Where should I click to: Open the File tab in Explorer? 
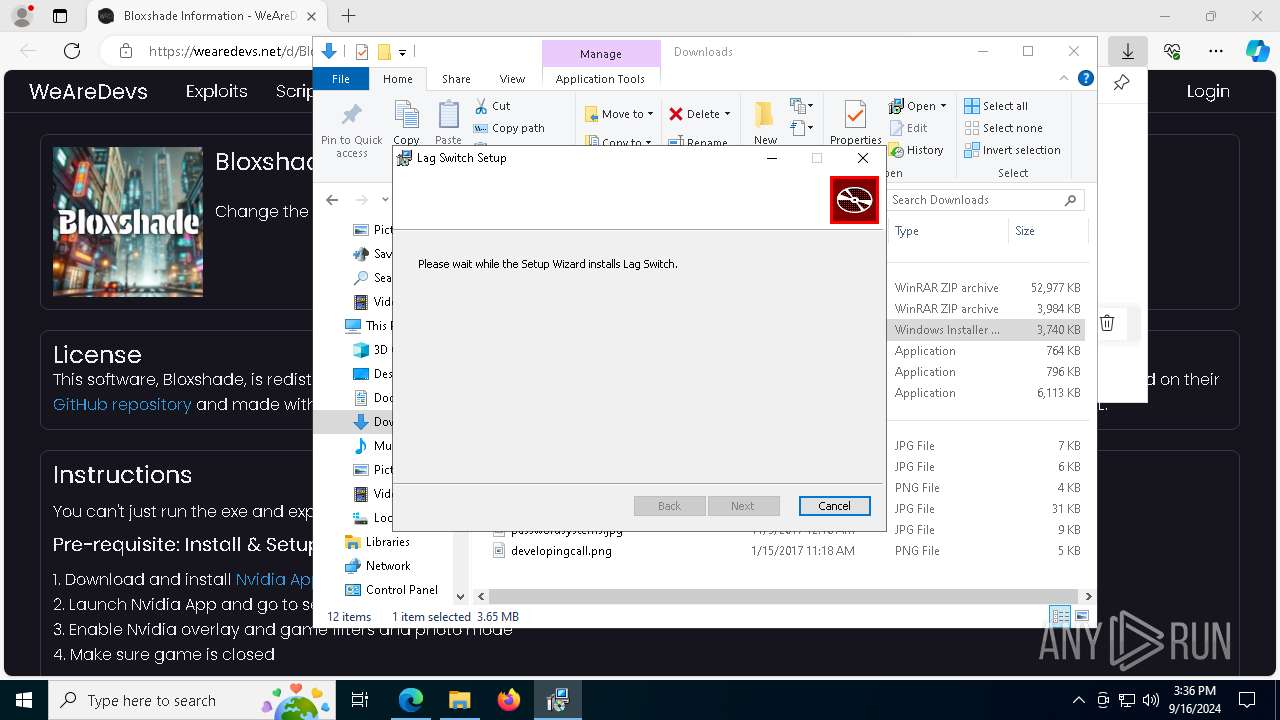[x=341, y=79]
